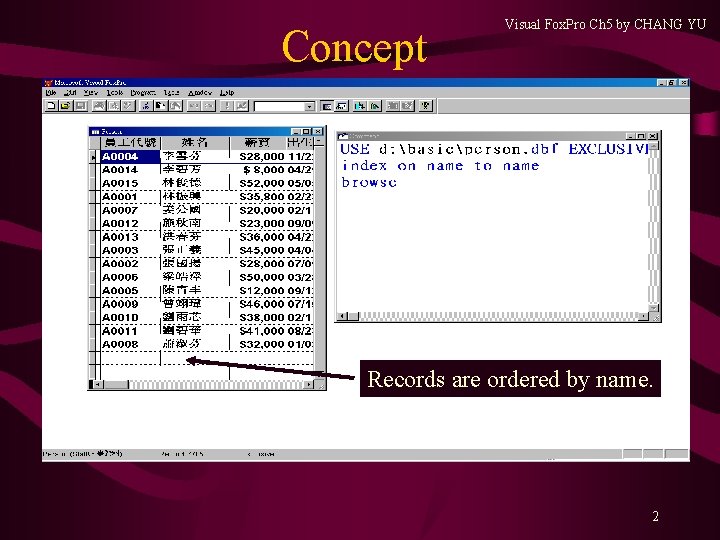Click Command window horizontal scrollbar left arrow
This screenshot has height=540, width=720.
pos(342,316)
